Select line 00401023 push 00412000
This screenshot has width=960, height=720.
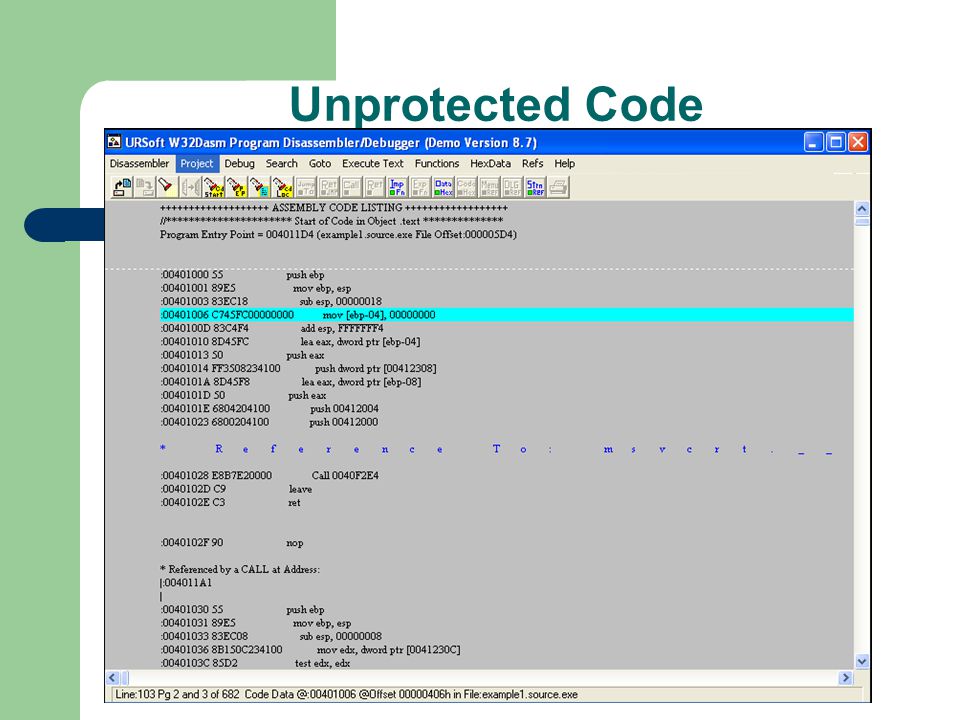[269, 422]
